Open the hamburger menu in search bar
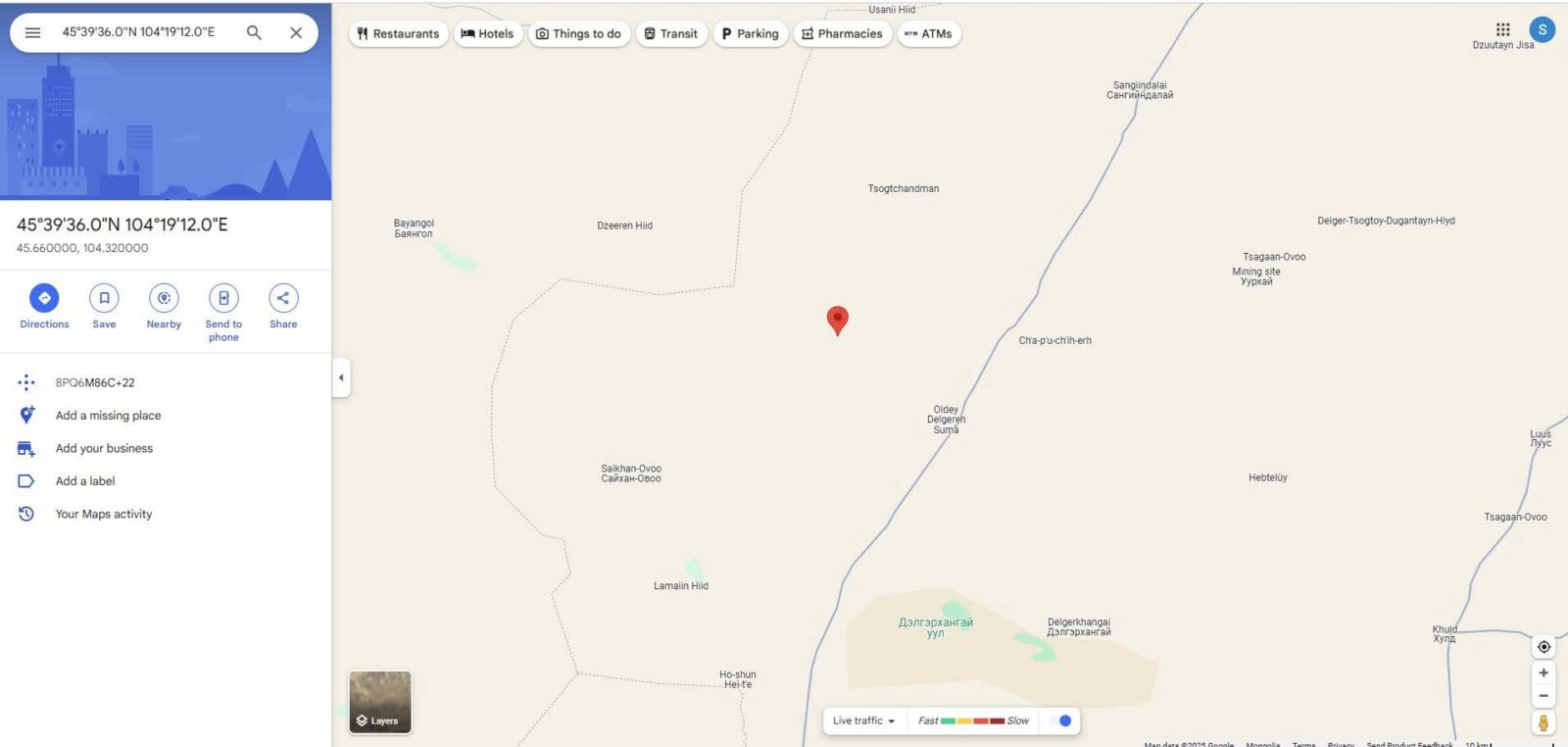 (32, 32)
